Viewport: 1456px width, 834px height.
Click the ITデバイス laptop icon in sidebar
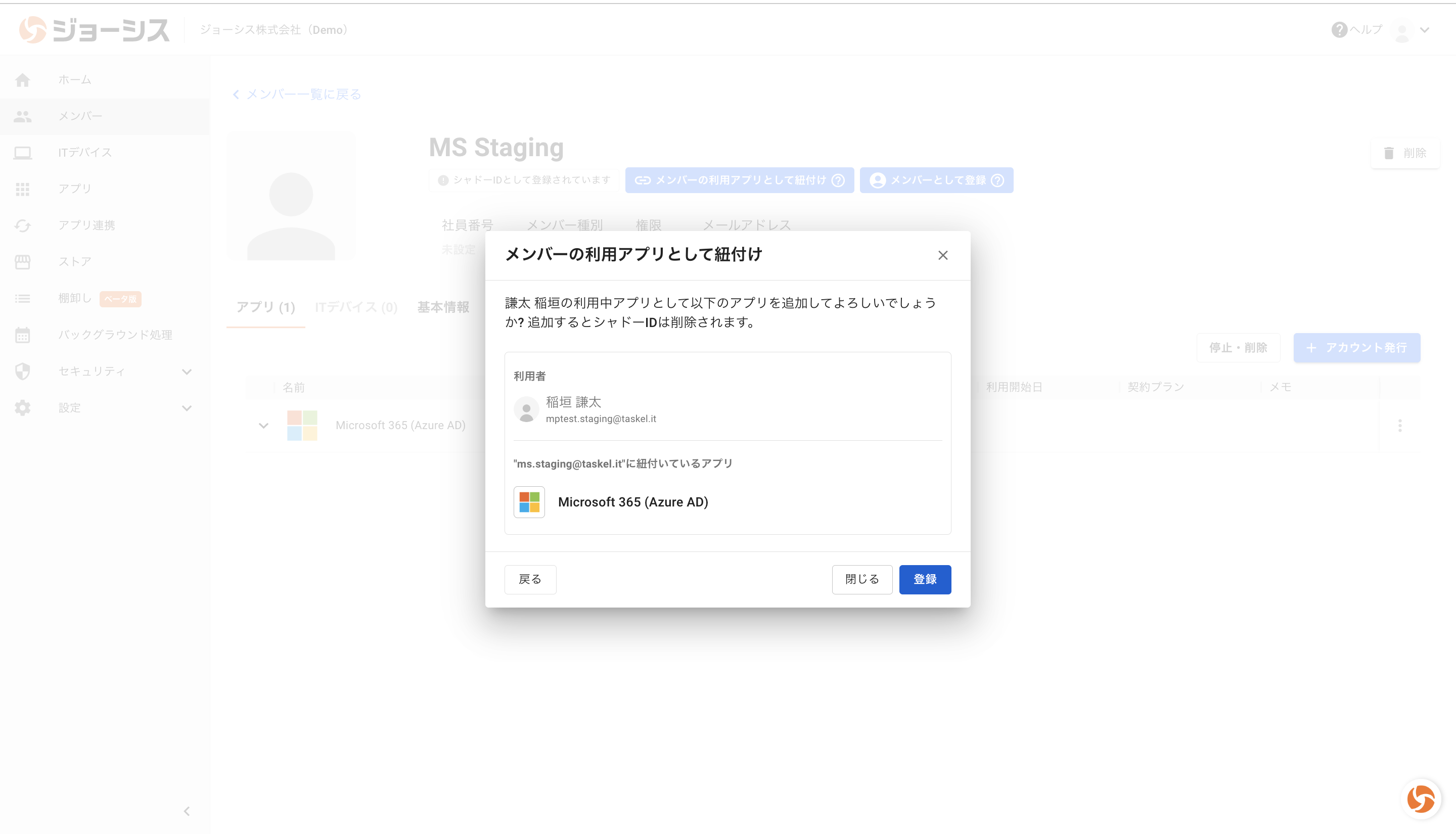point(23,152)
